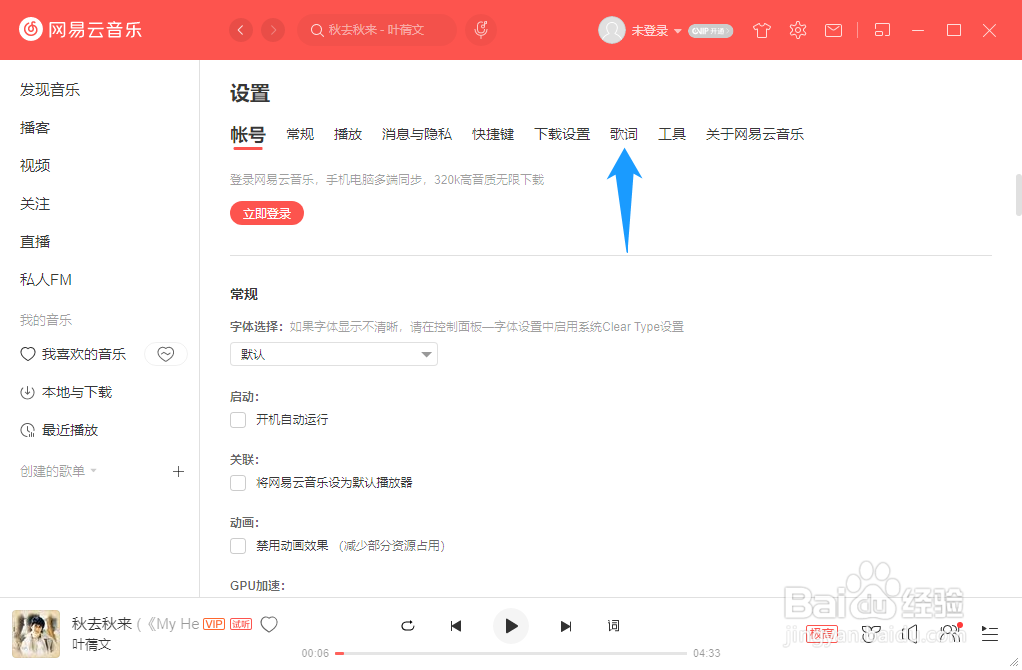Seek in the song progress bar
Viewport: 1022px width, 670px height.
[511, 653]
